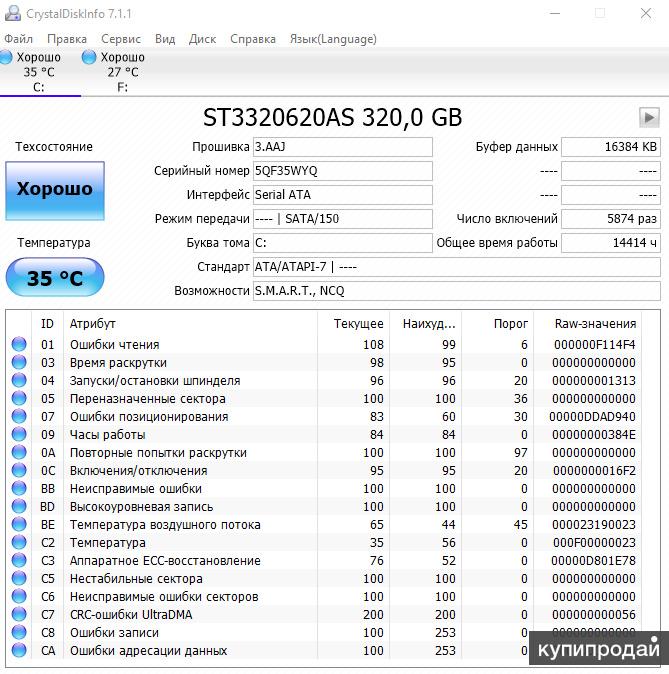Click the Буква тома field
The image size is (669, 674).
coord(343,243)
